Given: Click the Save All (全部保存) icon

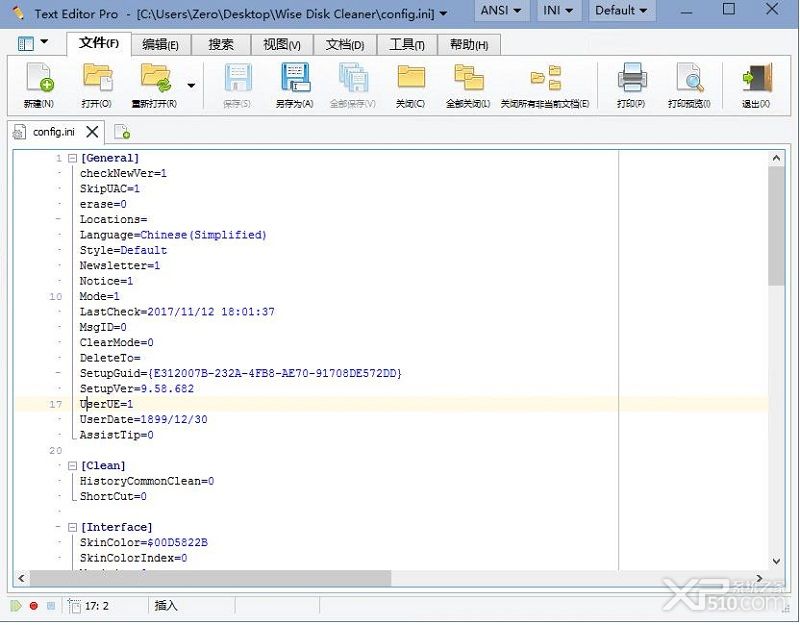Looking at the screenshot, I should pos(353,79).
